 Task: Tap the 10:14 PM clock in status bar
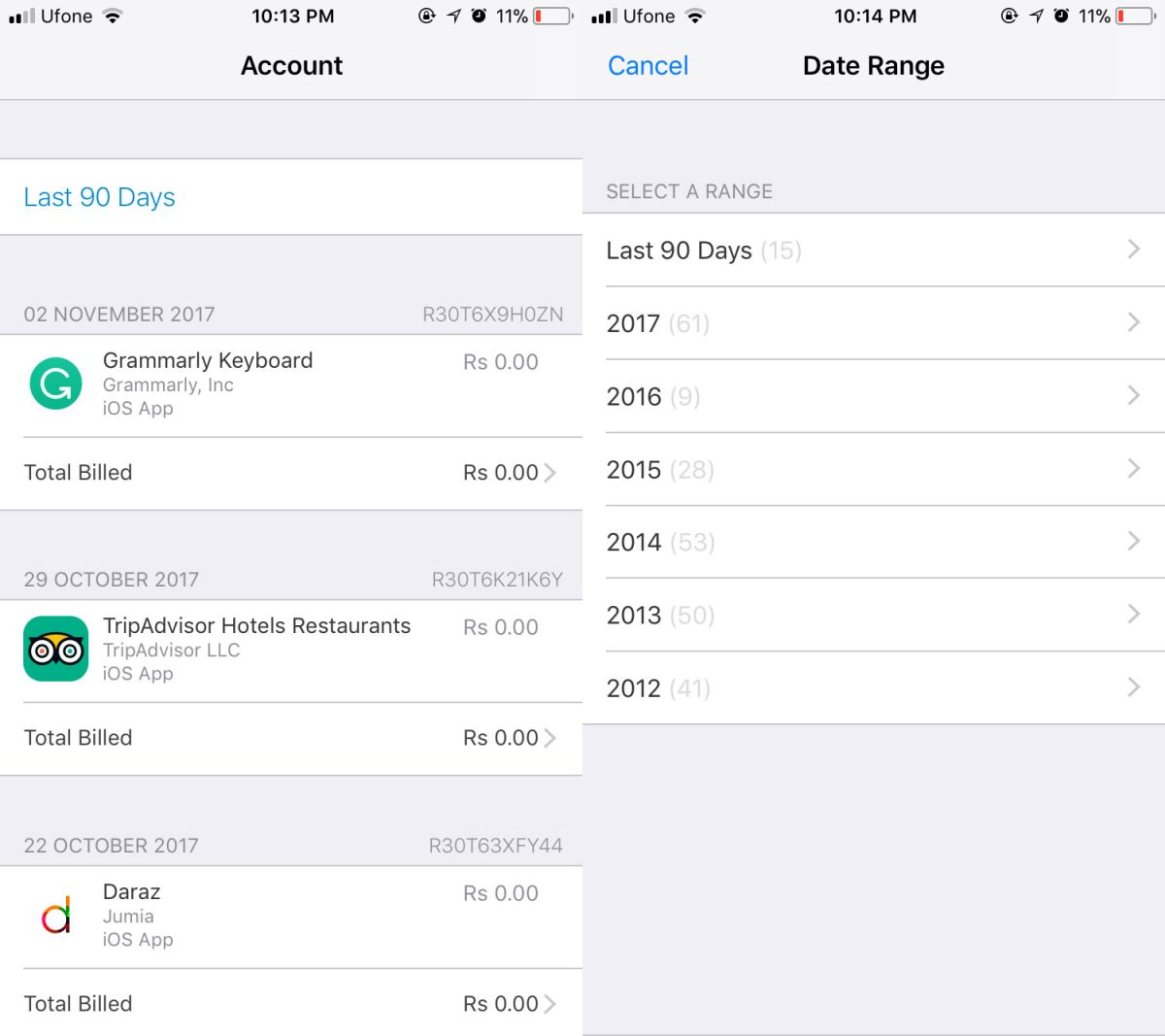click(875, 17)
